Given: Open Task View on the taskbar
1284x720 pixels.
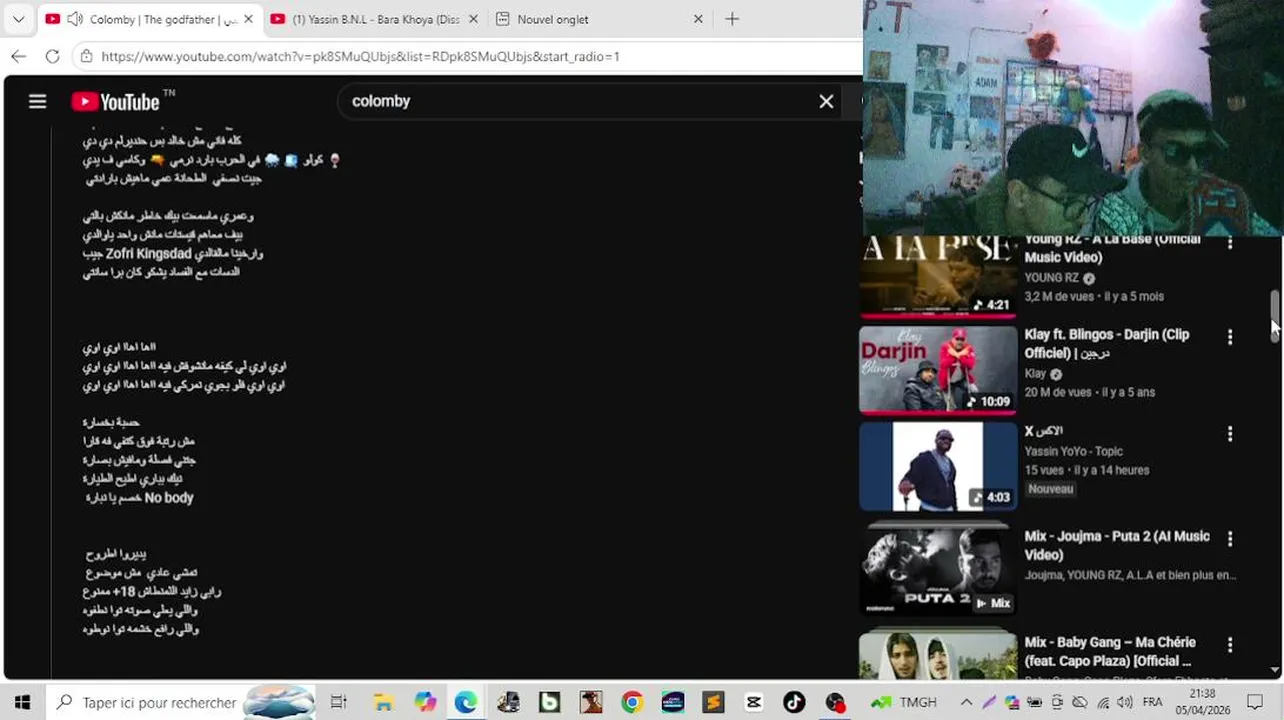Looking at the screenshot, I should pyautogui.click(x=339, y=703).
